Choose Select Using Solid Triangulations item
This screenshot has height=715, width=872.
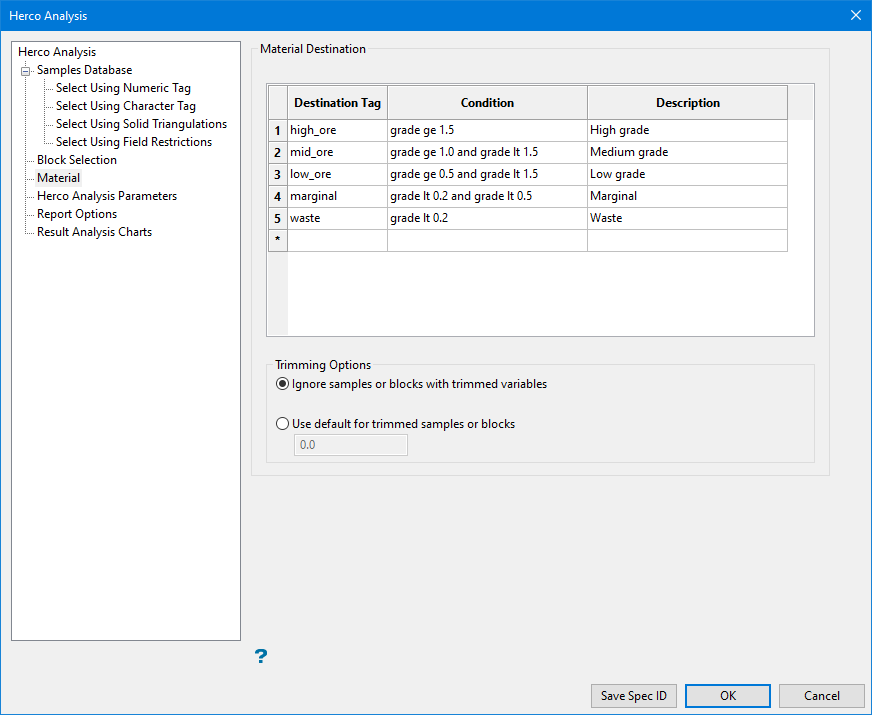(141, 124)
